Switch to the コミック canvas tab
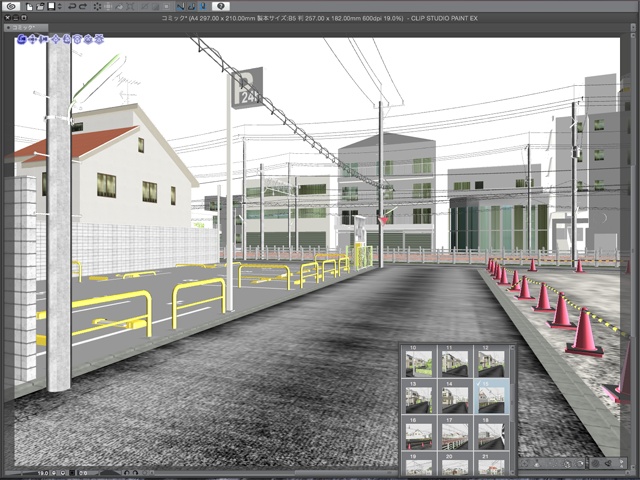This screenshot has width=640, height=480. (26, 27)
